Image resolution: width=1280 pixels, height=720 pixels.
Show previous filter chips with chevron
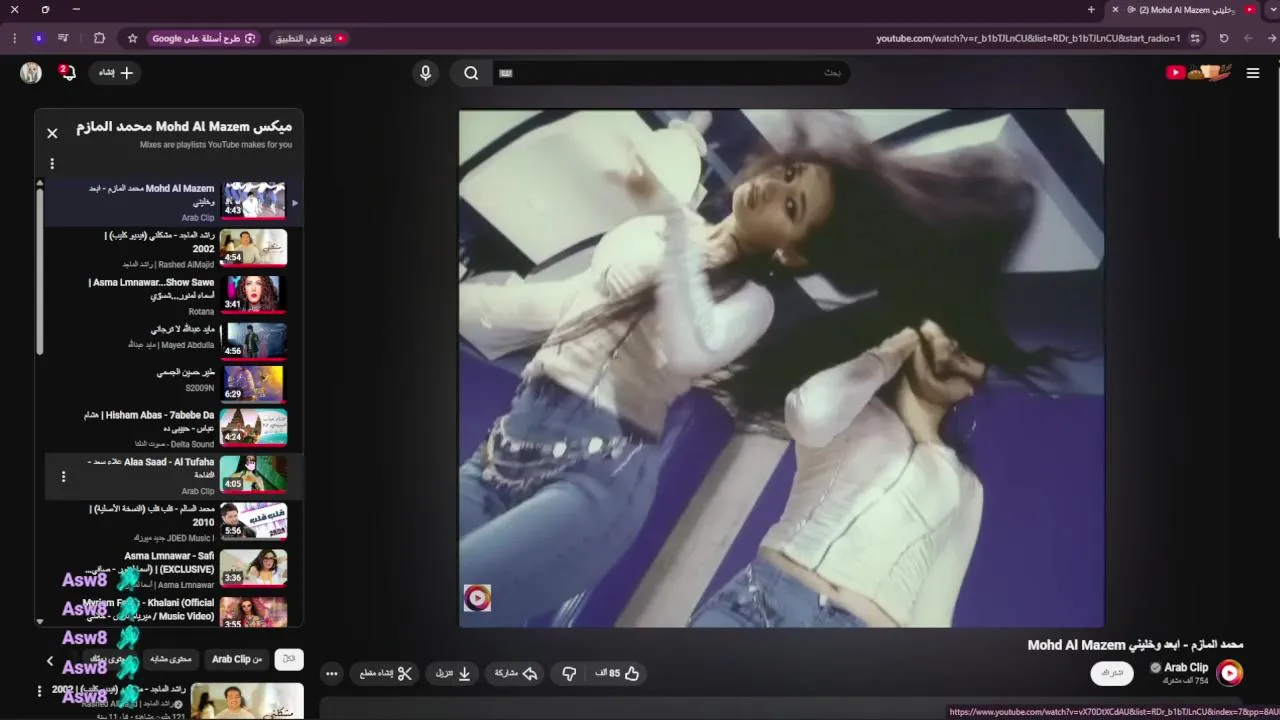[50, 660]
